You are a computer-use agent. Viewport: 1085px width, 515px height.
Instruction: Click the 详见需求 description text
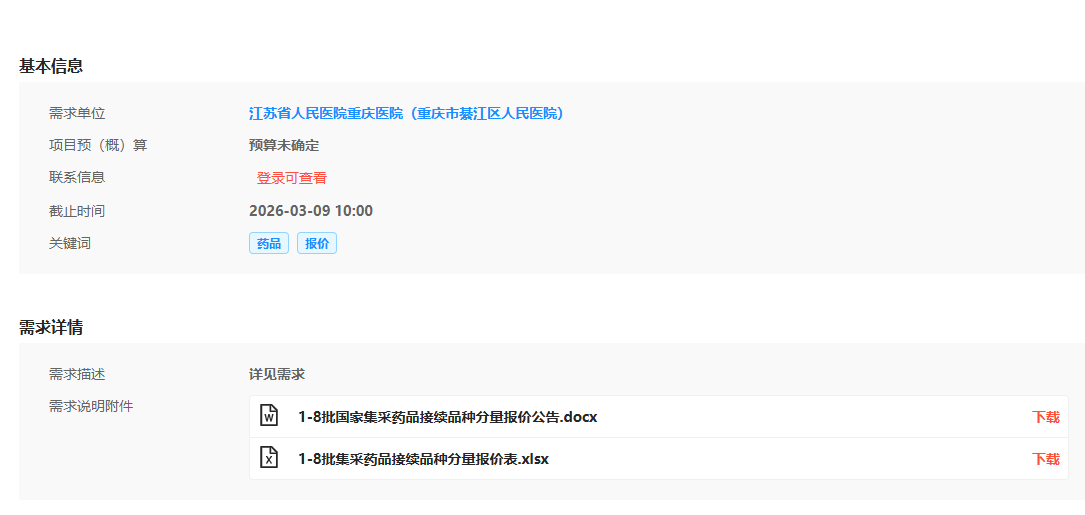(x=277, y=374)
